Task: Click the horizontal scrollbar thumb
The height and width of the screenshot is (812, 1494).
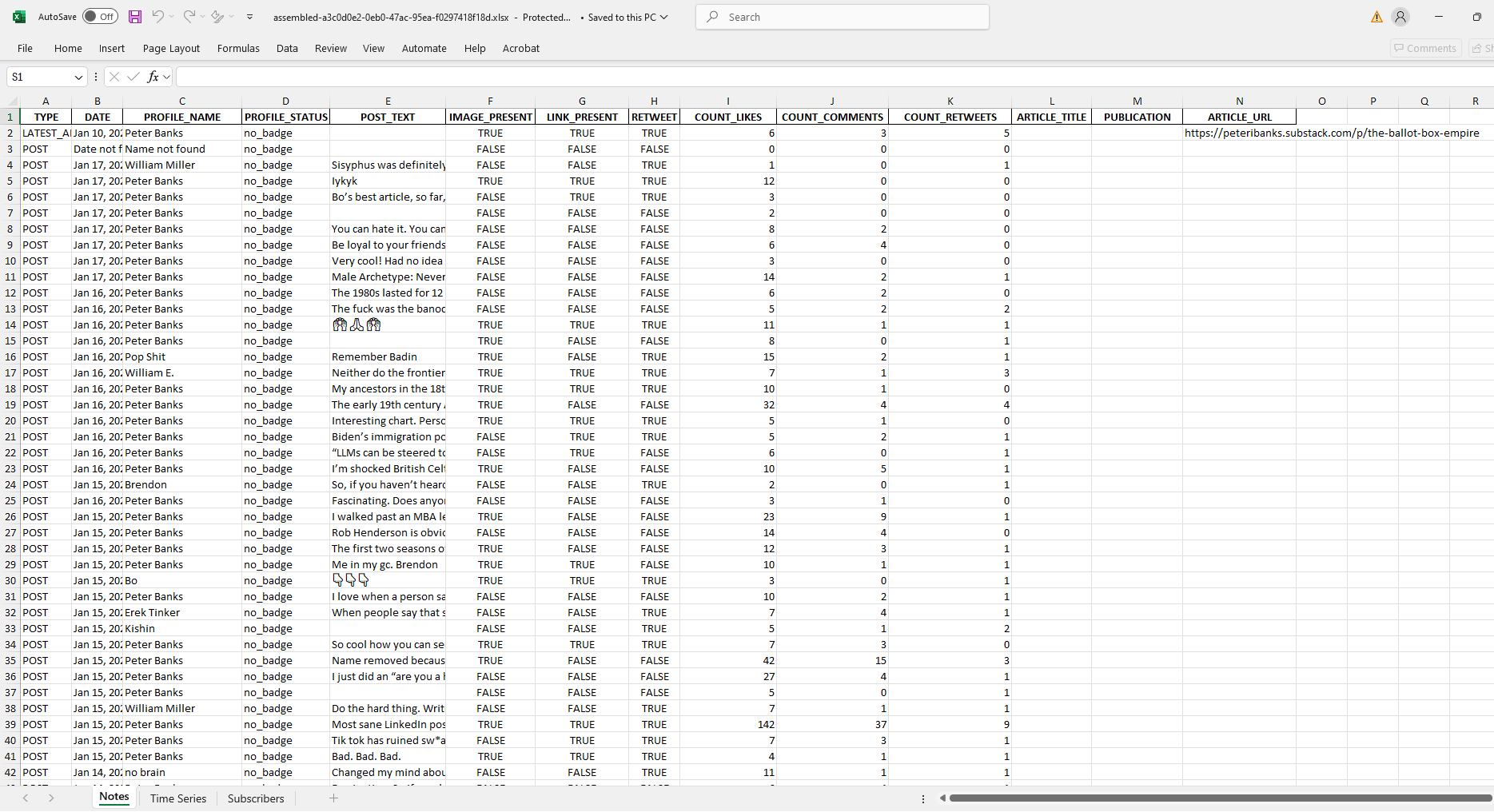Action: tap(1221, 798)
